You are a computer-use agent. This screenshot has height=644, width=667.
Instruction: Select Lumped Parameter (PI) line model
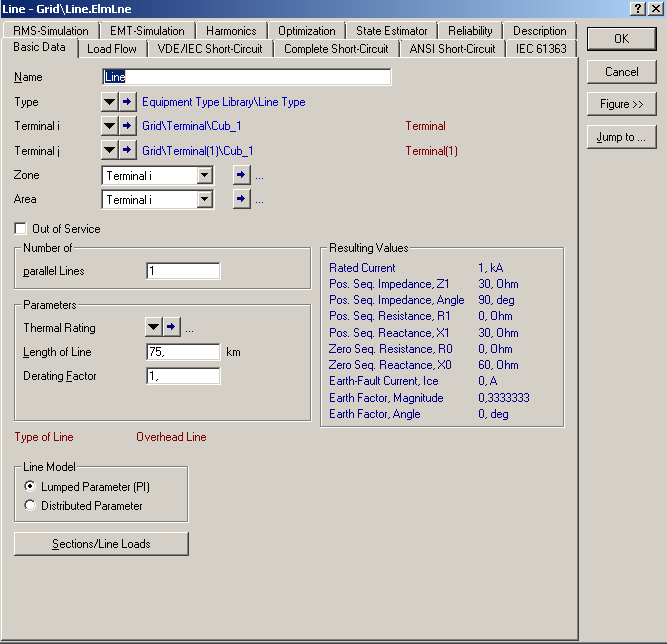tap(30, 486)
